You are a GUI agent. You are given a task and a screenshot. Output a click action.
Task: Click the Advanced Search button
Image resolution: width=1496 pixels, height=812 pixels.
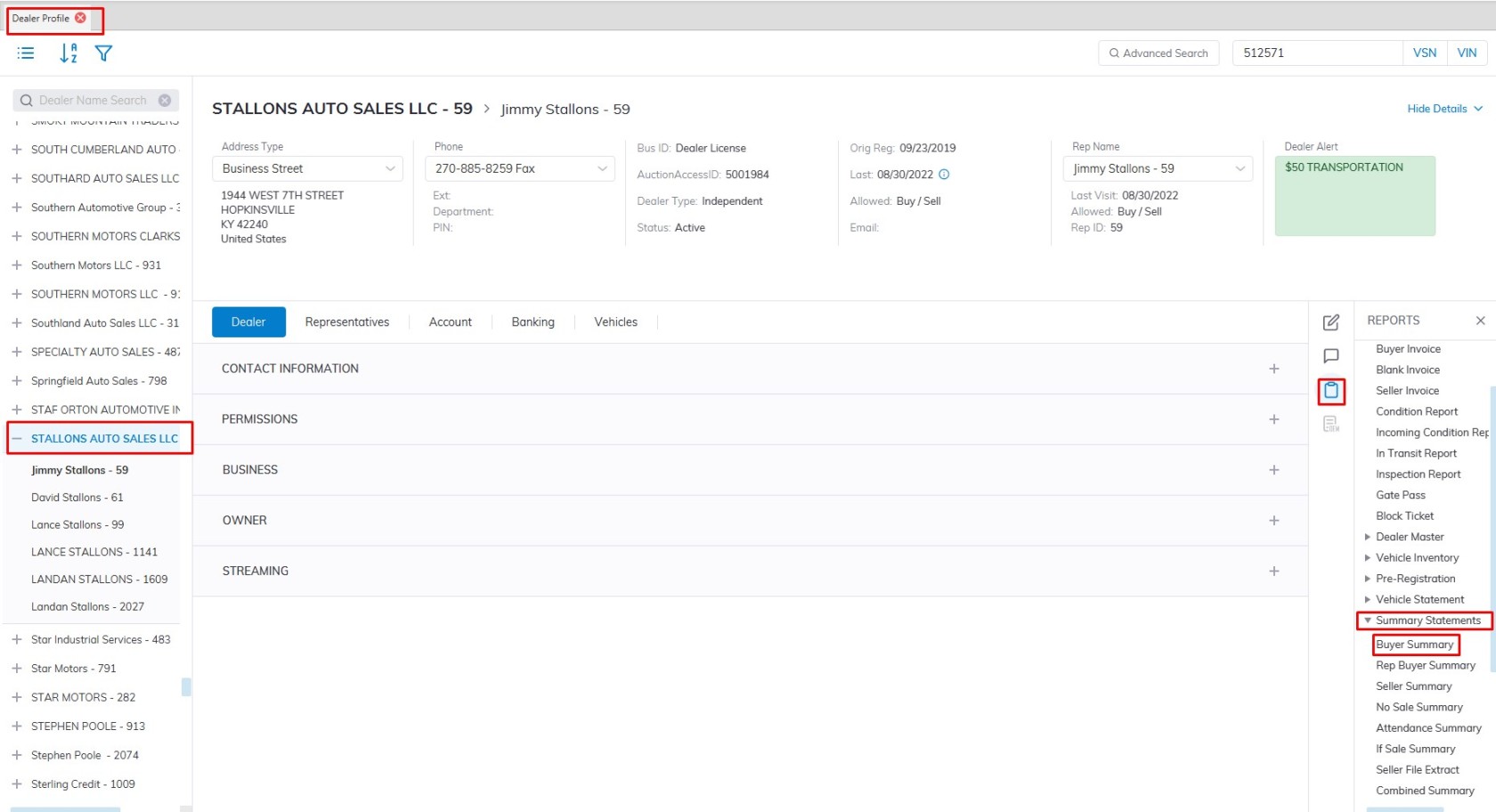(1158, 53)
